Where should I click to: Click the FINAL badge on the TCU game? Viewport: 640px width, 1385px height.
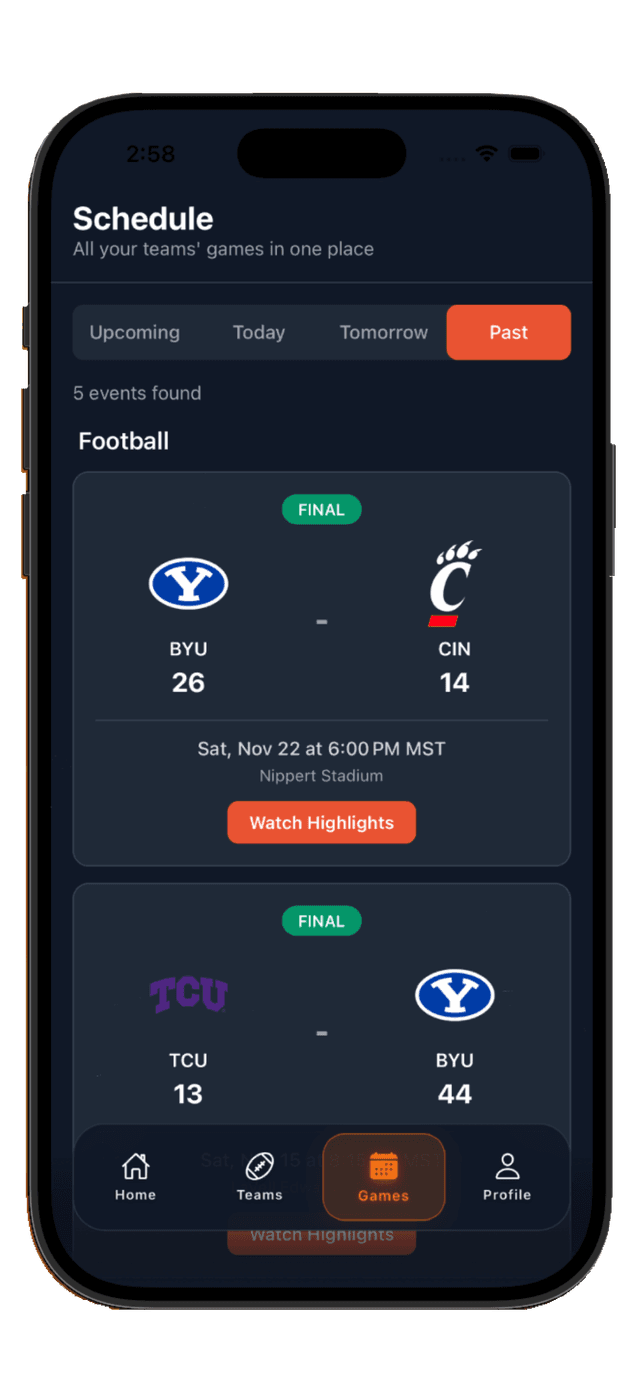[321, 921]
